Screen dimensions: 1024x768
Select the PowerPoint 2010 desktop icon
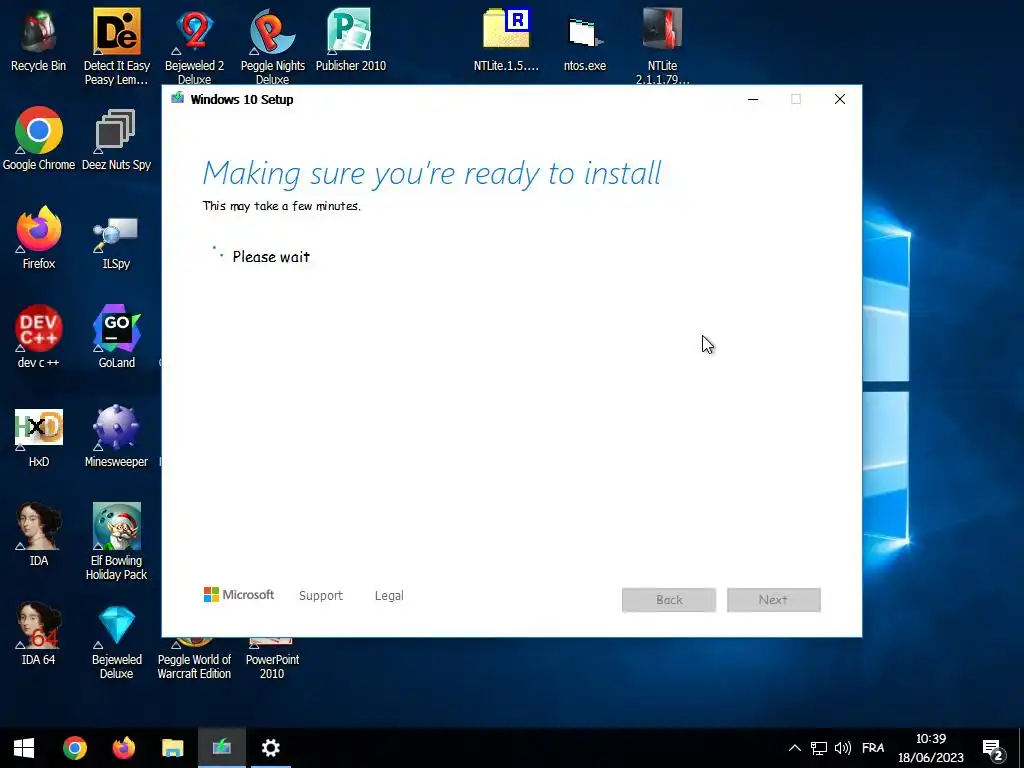[x=272, y=659]
